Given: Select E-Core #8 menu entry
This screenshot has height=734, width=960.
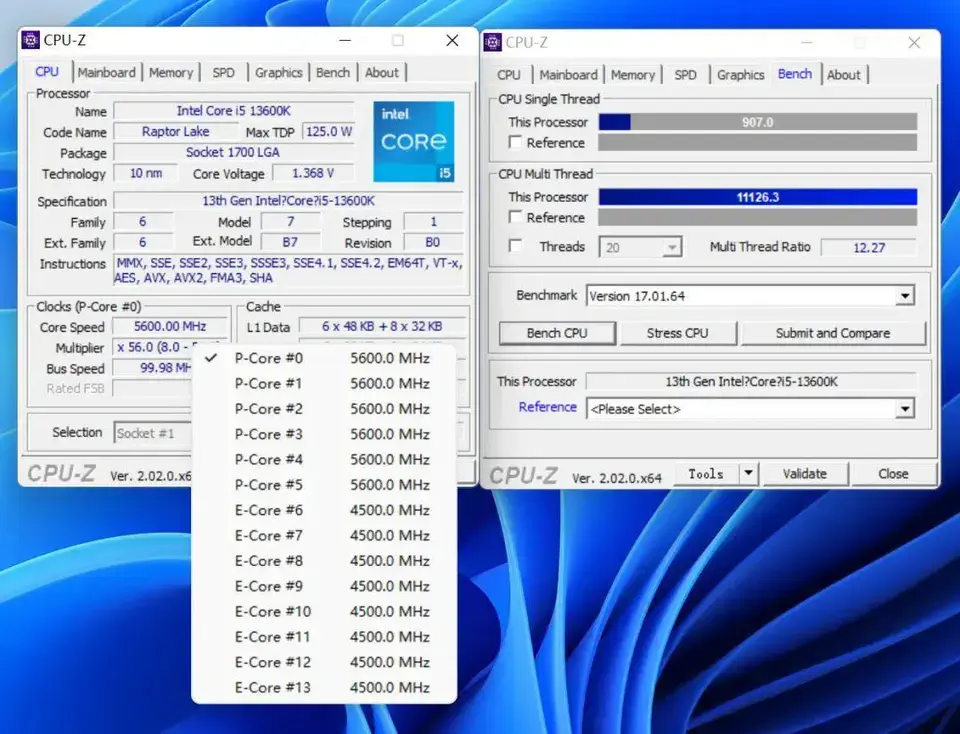Looking at the screenshot, I should click(x=324, y=561).
